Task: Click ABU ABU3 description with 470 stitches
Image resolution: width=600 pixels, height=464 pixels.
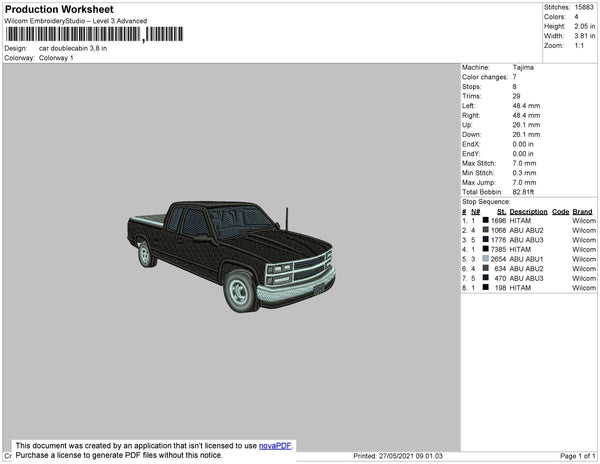Action: (526, 278)
